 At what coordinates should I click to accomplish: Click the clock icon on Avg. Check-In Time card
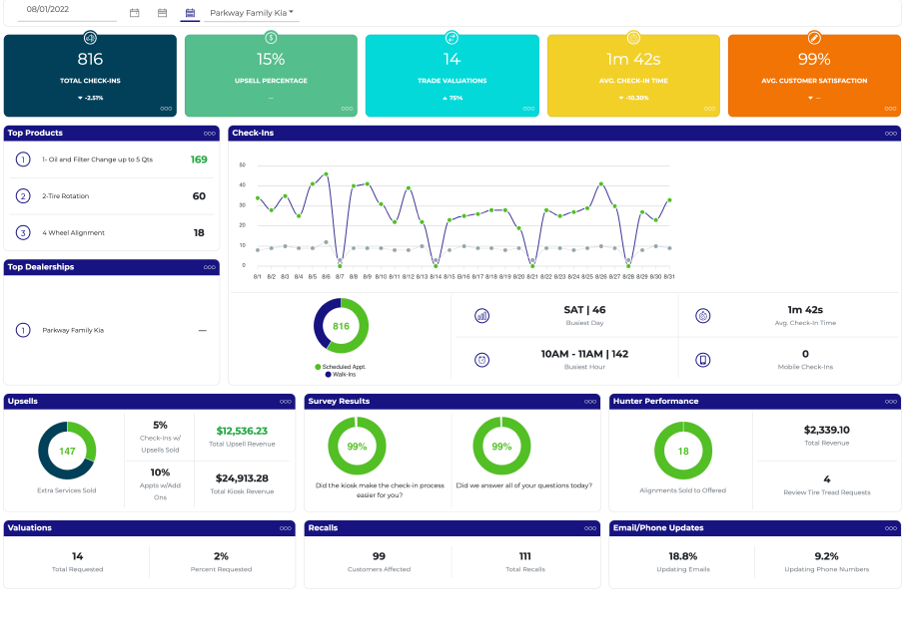(x=633, y=38)
